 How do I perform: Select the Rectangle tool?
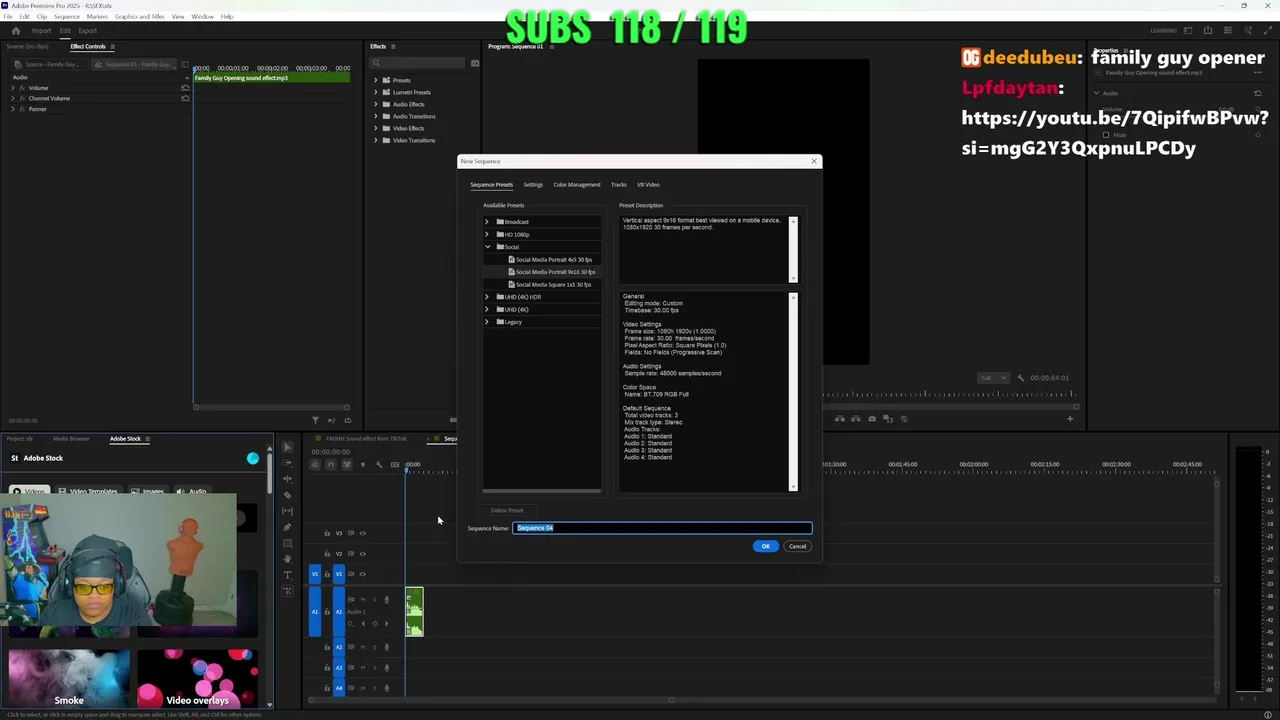tap(288, 543)
